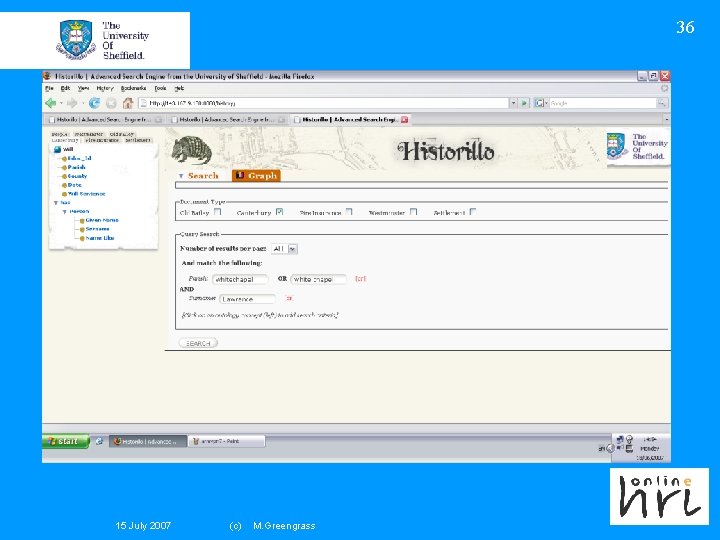Select Surname in the ontology tree
The width and height of the screenshot is (720, 540).
coord(97,229)
